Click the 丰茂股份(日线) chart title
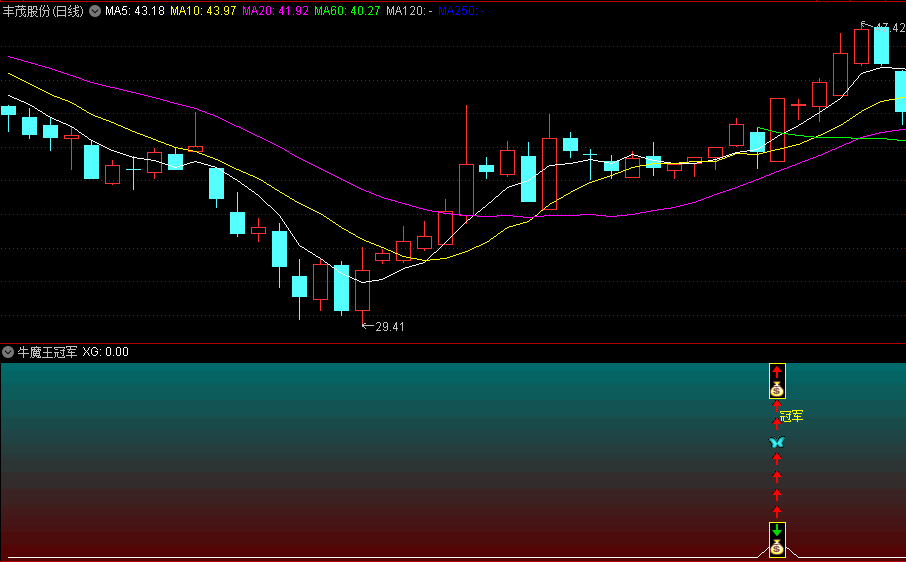Viewport: 906px width, 562px height. [x=43, y=11]
